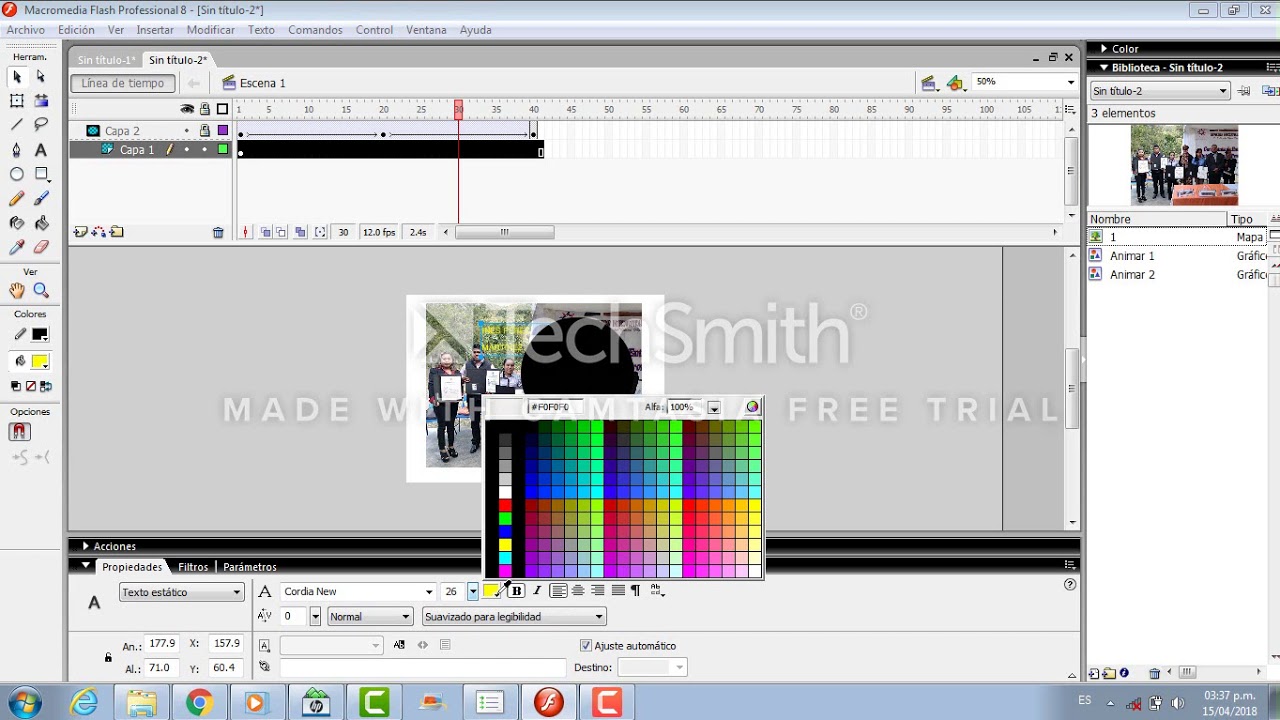The height and width of the screenshot is (720, 1280).
Task: Open the Normal character position dropdown
Action: 369,617
